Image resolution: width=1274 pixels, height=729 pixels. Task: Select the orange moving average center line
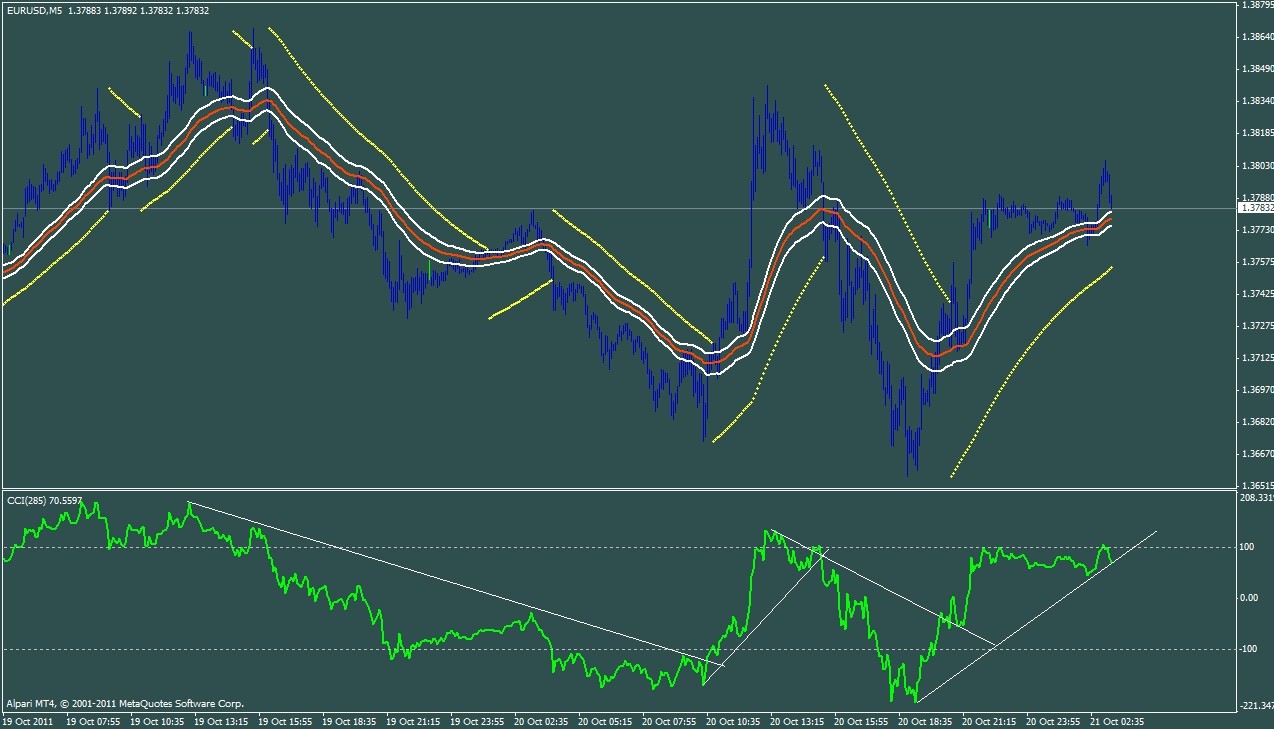click(600, 284)
